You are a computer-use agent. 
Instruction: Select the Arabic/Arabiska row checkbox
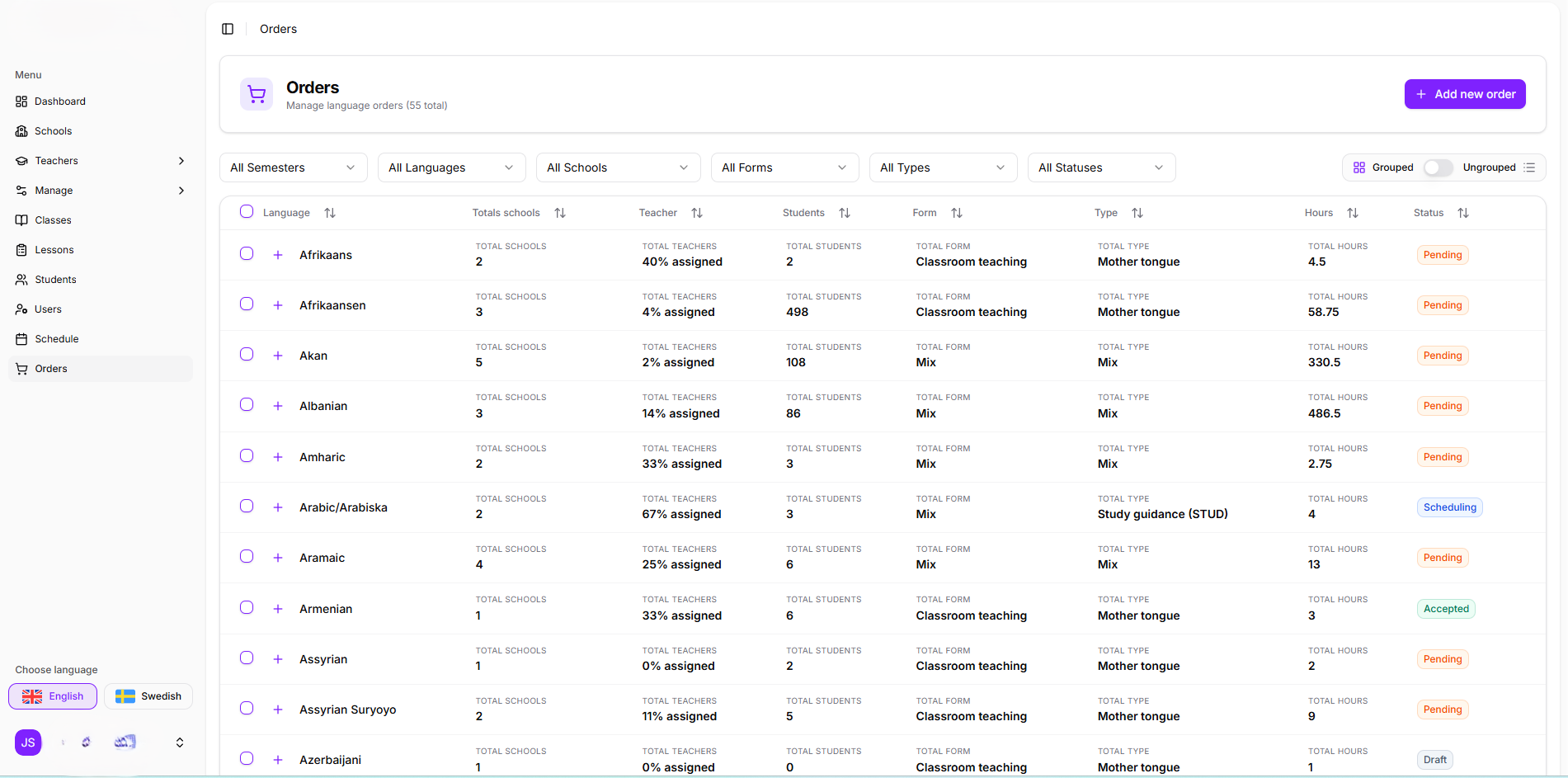click(x=247, y=506)
